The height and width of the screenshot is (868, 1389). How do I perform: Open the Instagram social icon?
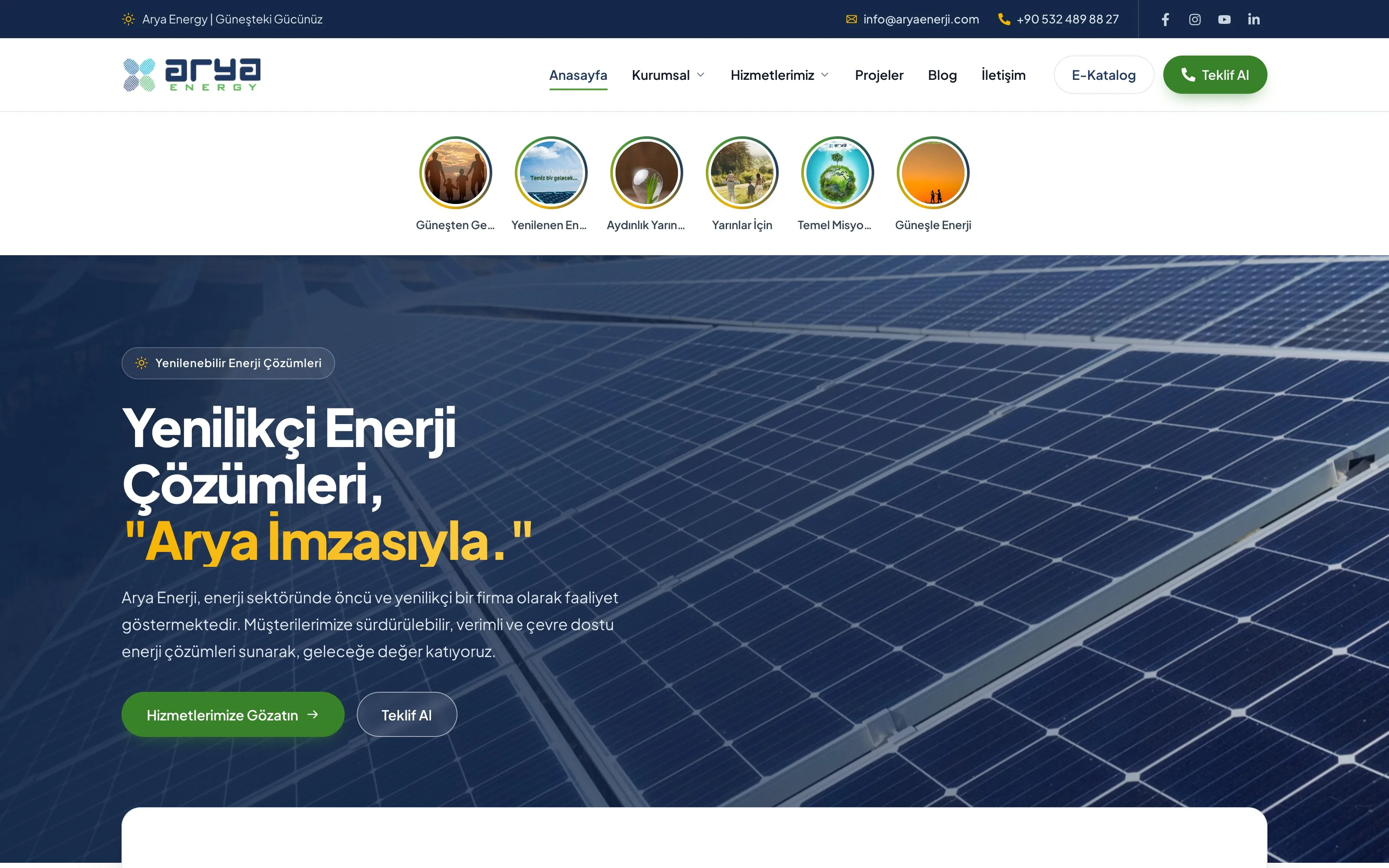click(x=1195, y=20)
